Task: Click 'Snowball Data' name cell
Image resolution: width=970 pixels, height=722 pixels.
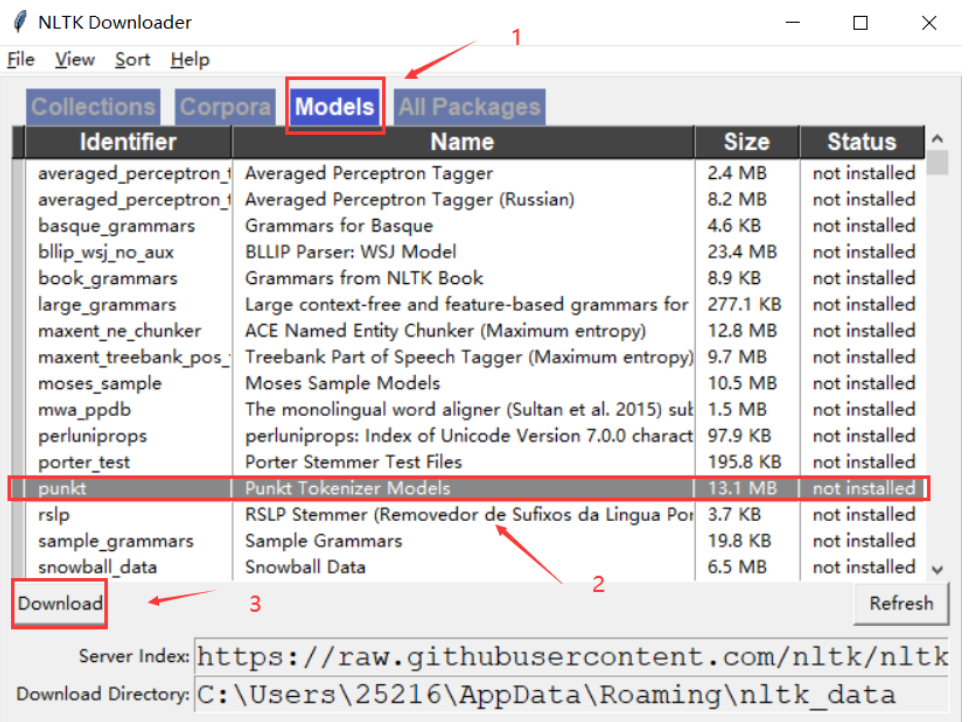Action: [x=305, y=567]
